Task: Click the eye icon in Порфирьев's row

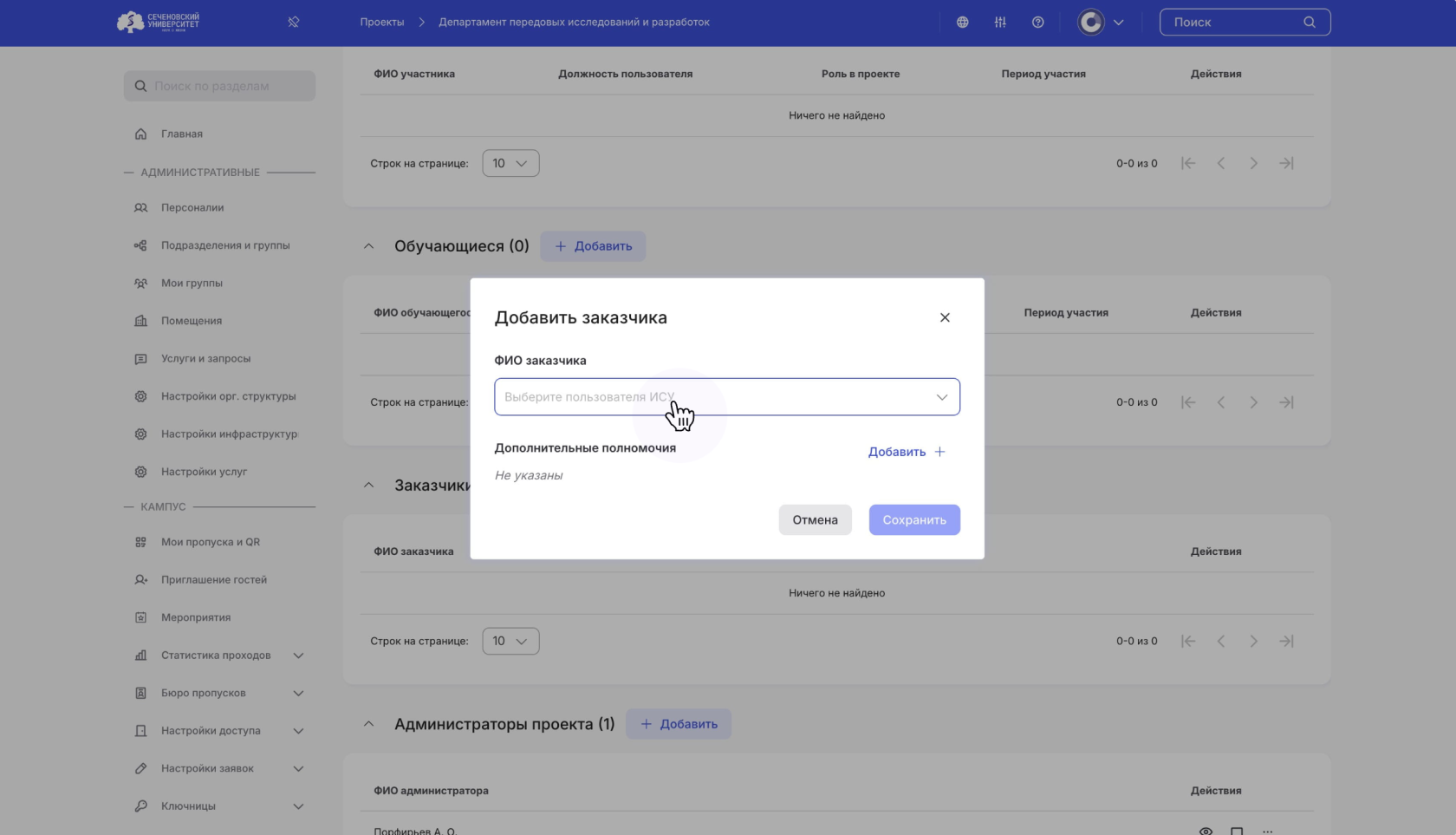Action: pyautogui.click(x=1204, y=829)
